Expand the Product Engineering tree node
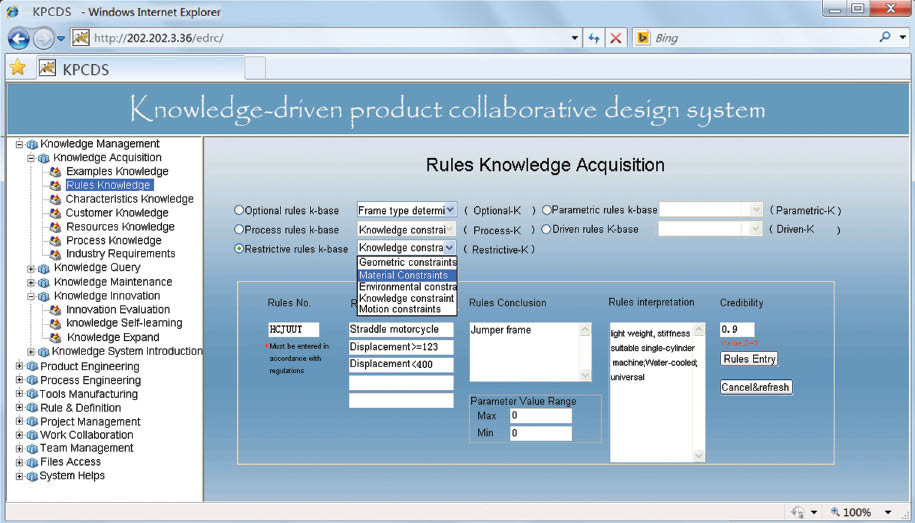915x523 pixels. click(19, 367)
